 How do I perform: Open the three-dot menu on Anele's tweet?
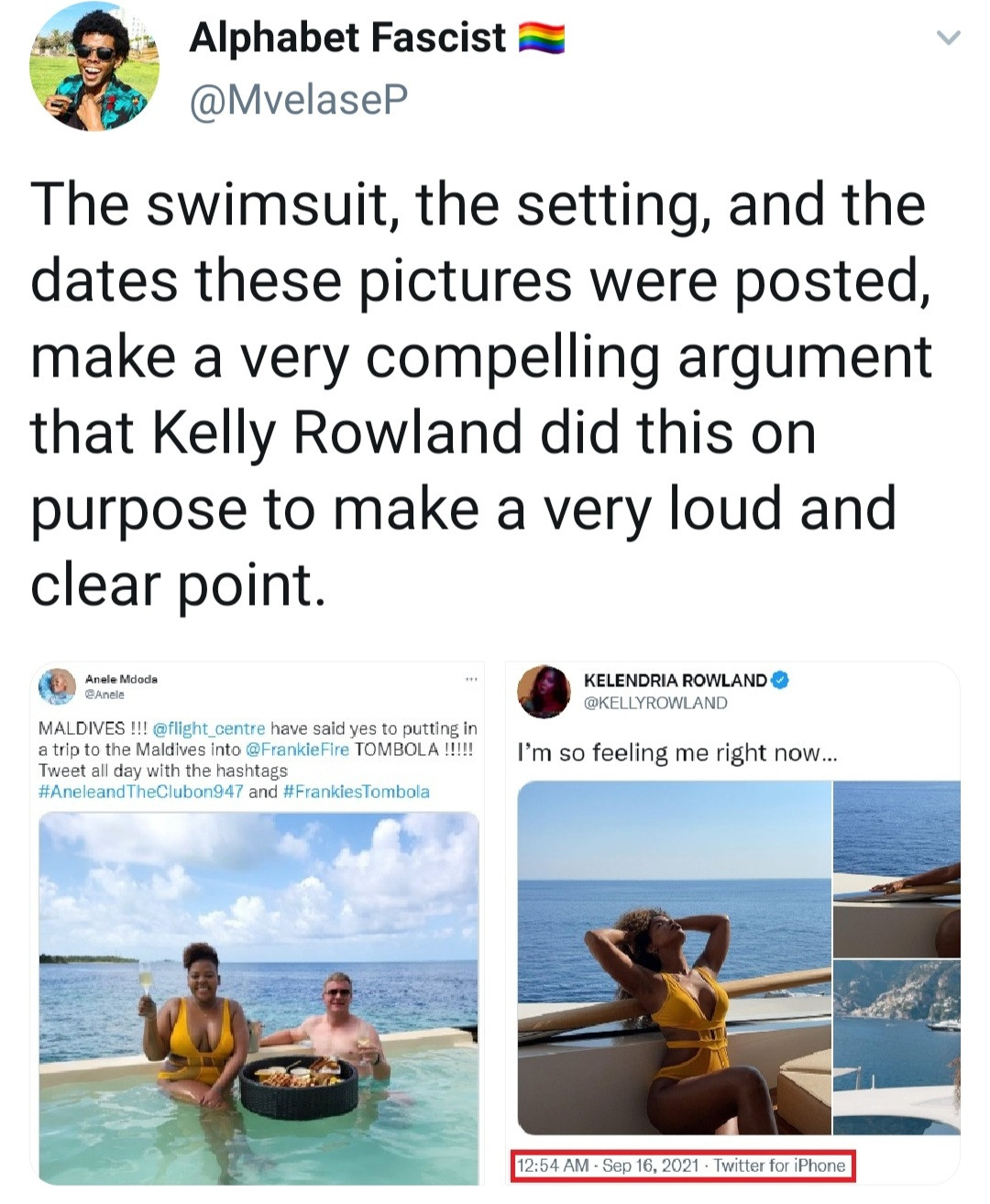click(x=471, y=680)
